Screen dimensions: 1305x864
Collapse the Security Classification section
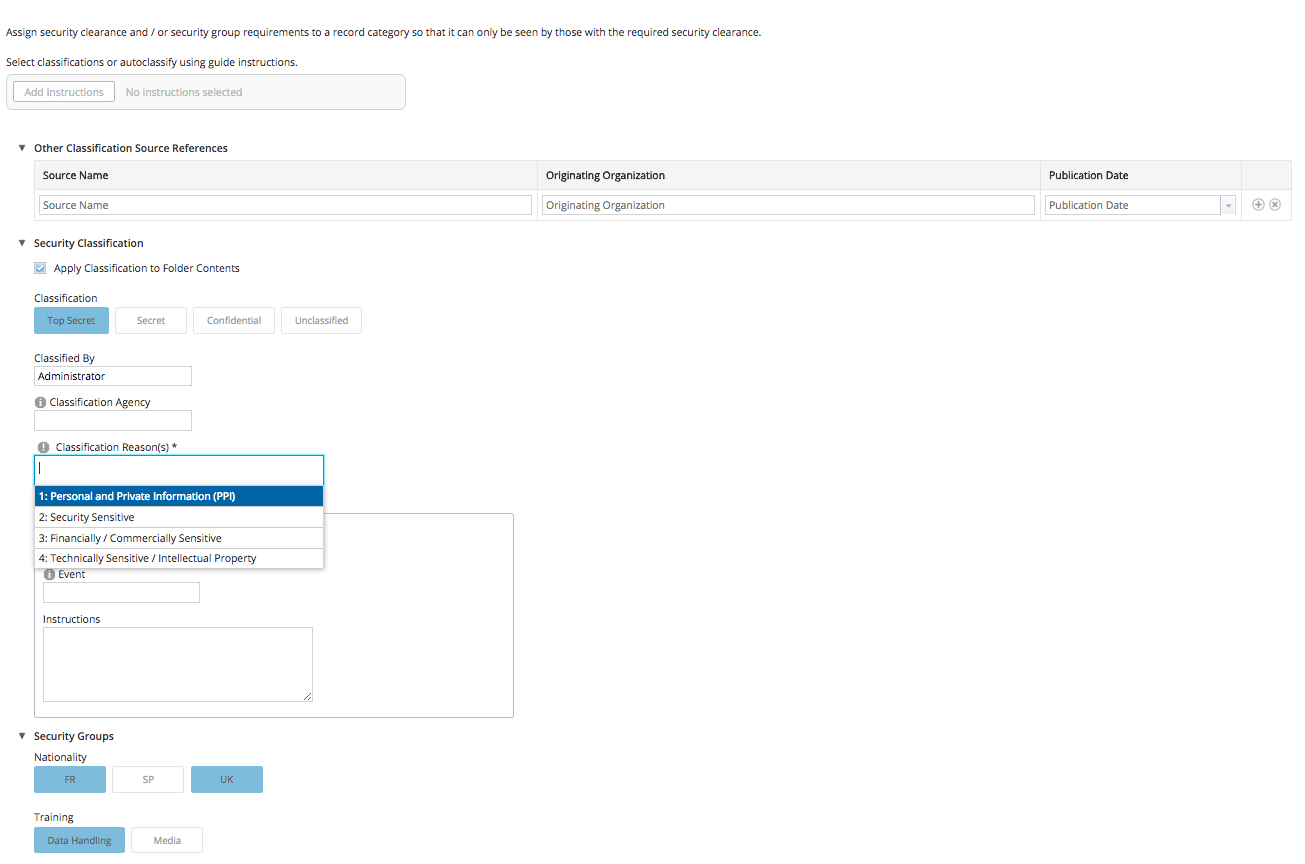click(x=22, y=243)
